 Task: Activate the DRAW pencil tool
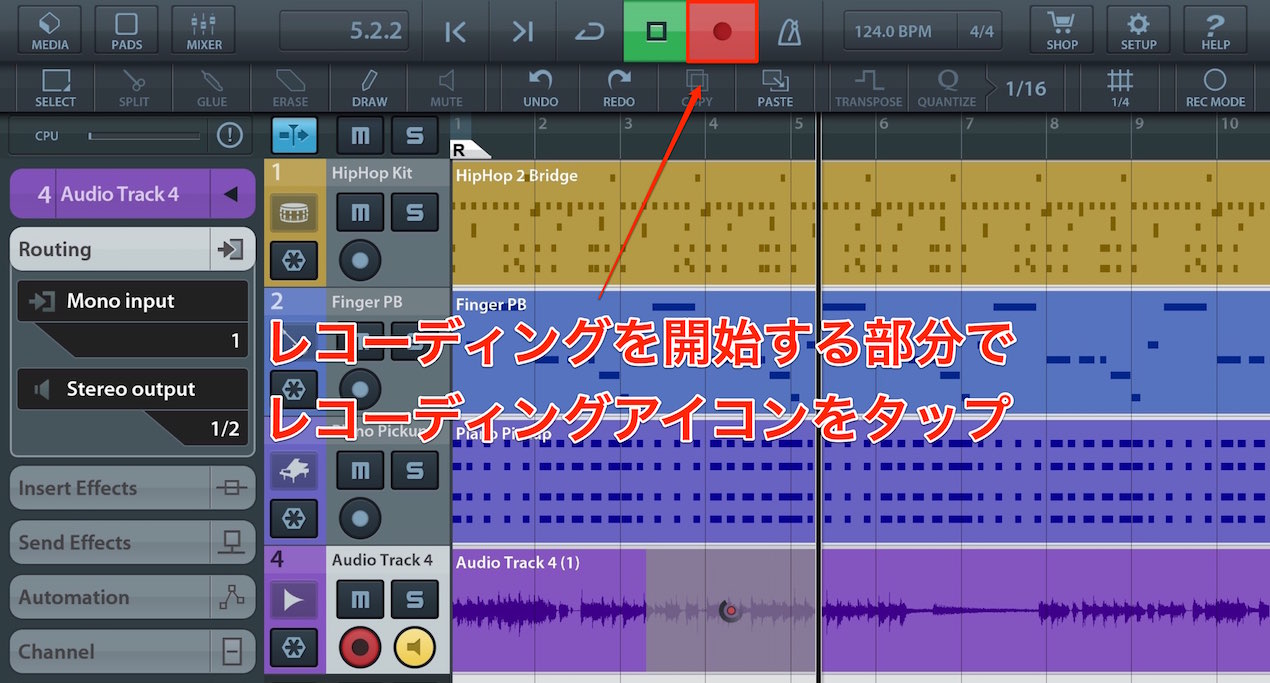[x=369, y=88]
